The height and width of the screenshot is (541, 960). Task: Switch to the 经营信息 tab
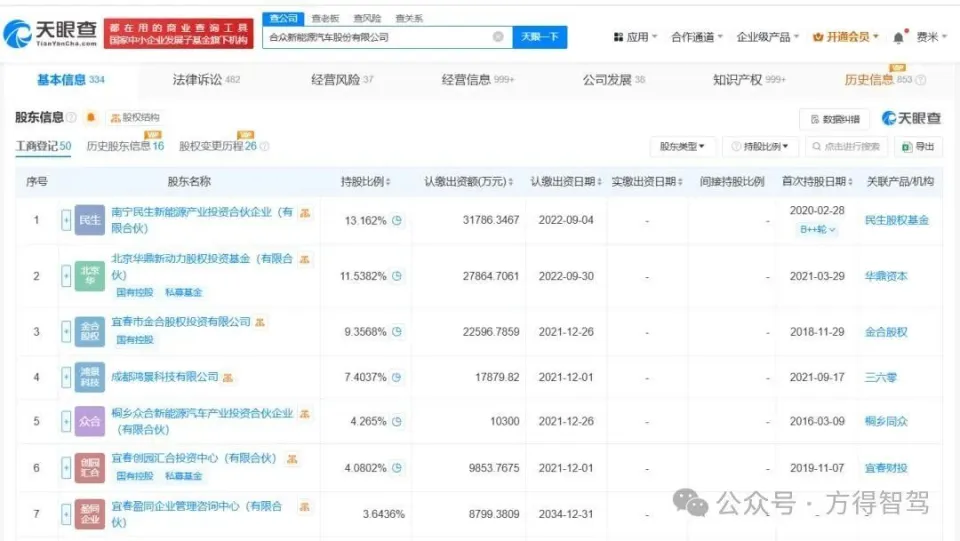pyautogui.click(x=478, y=80)
